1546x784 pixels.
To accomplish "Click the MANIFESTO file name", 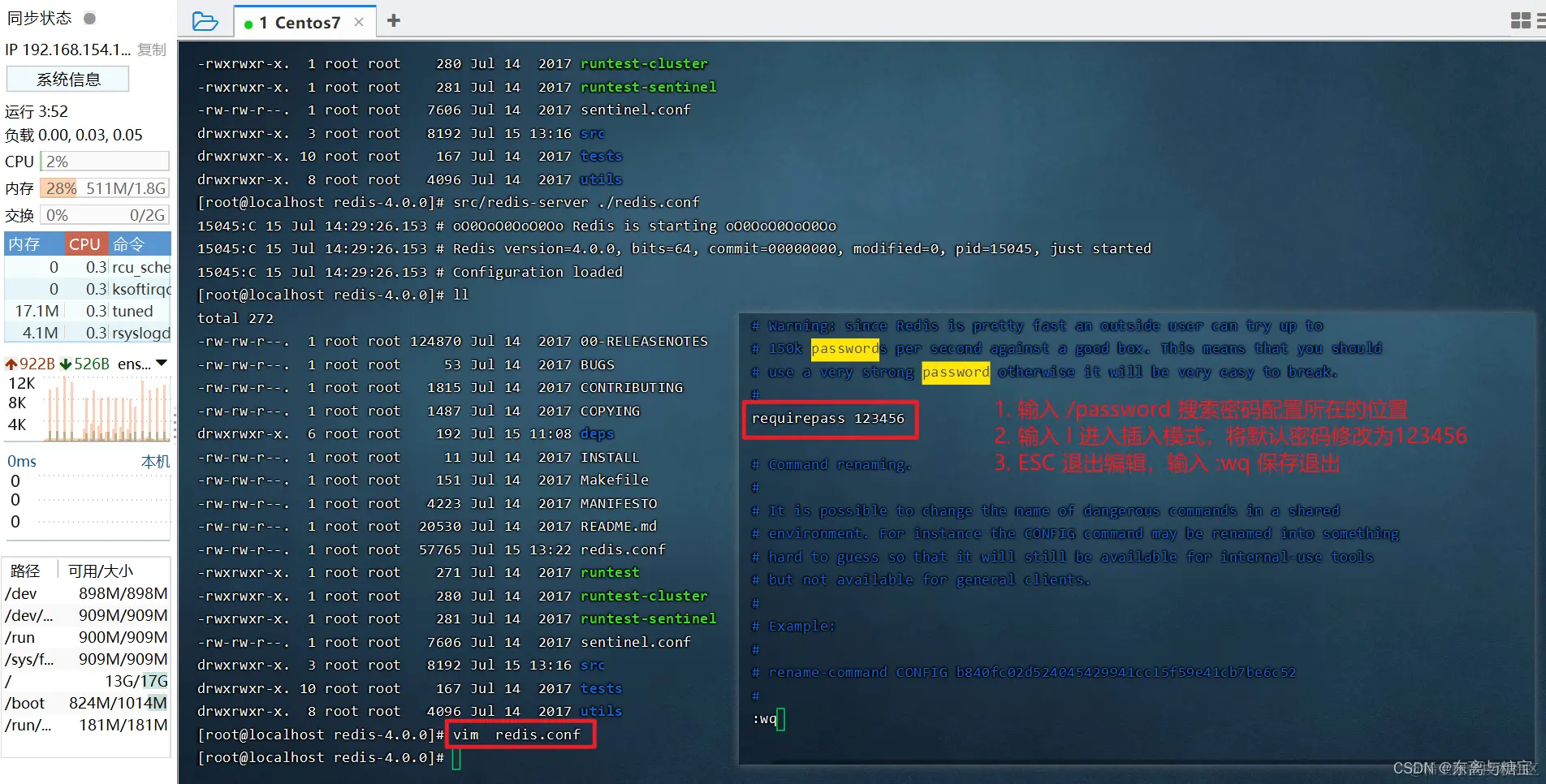I will 619,504.
